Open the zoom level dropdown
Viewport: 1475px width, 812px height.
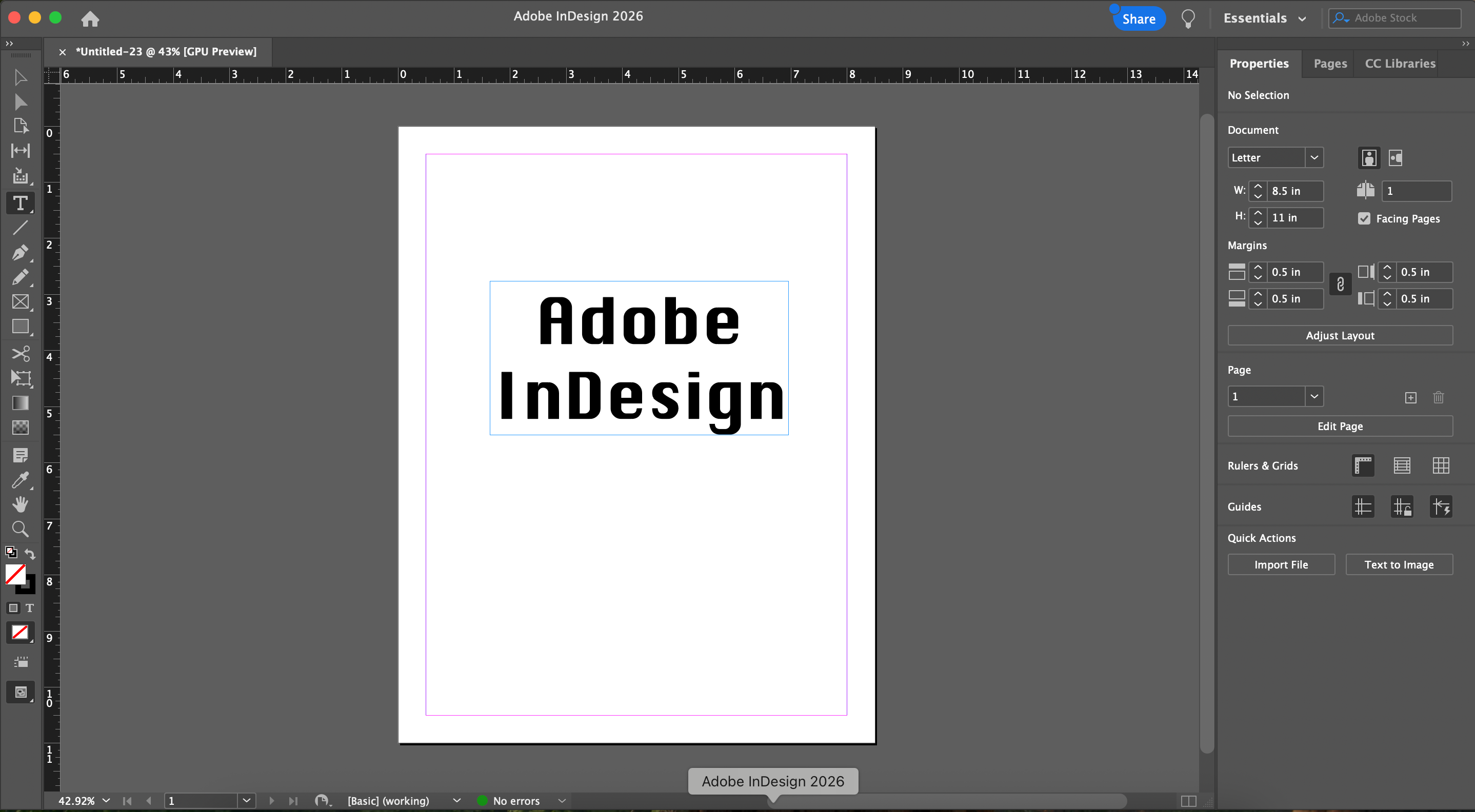(x=106, y=801)
